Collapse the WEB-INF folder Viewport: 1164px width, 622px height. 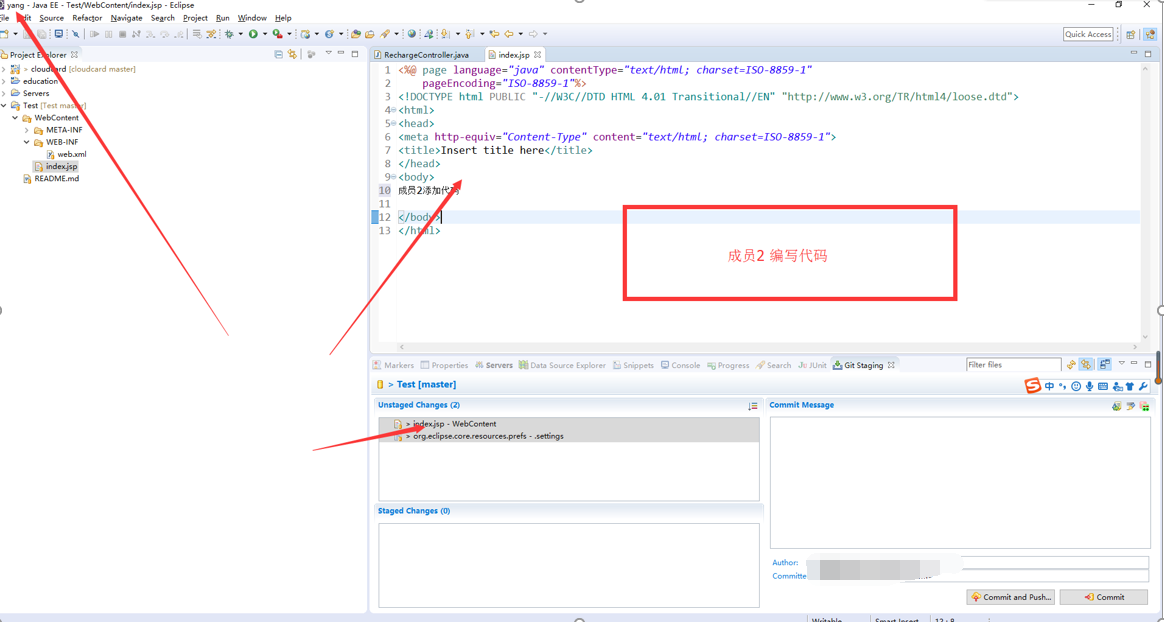(x=27, y=142)
